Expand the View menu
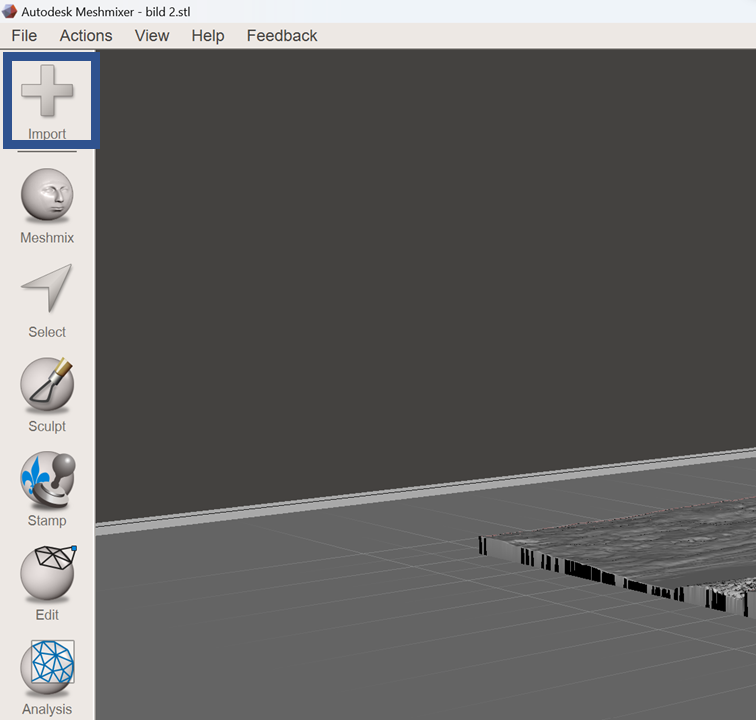The height and width of the screenshot is (720, 756). (152, 35)
